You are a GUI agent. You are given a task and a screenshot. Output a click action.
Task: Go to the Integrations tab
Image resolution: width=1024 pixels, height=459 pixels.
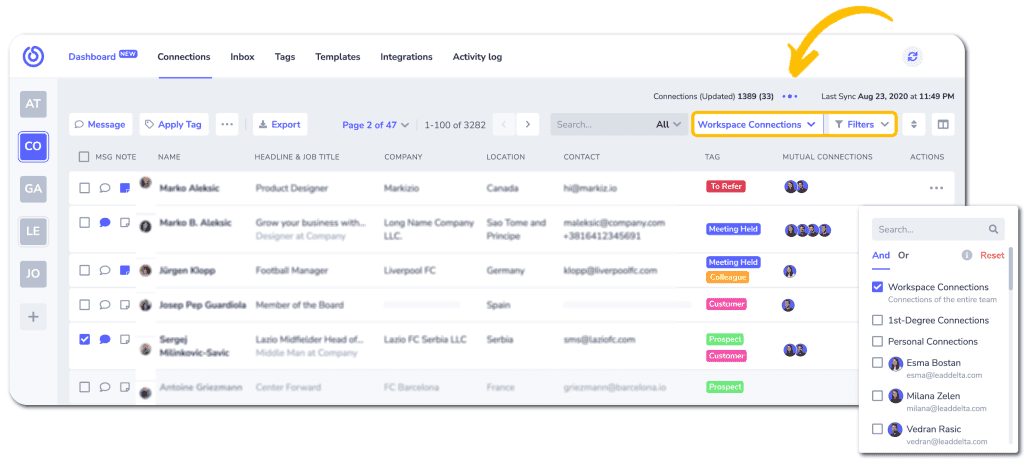point(406,57)
